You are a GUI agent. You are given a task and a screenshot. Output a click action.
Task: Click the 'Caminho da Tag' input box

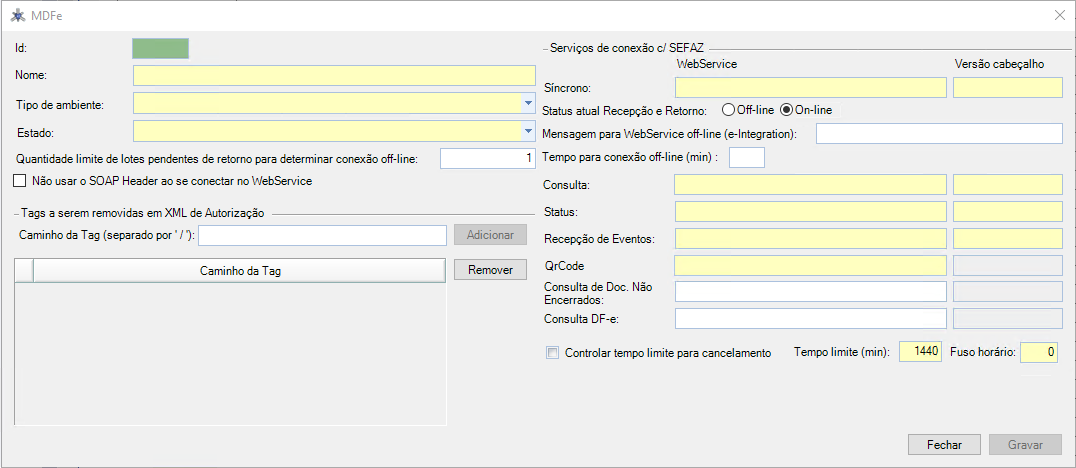[x=322, y=235]
